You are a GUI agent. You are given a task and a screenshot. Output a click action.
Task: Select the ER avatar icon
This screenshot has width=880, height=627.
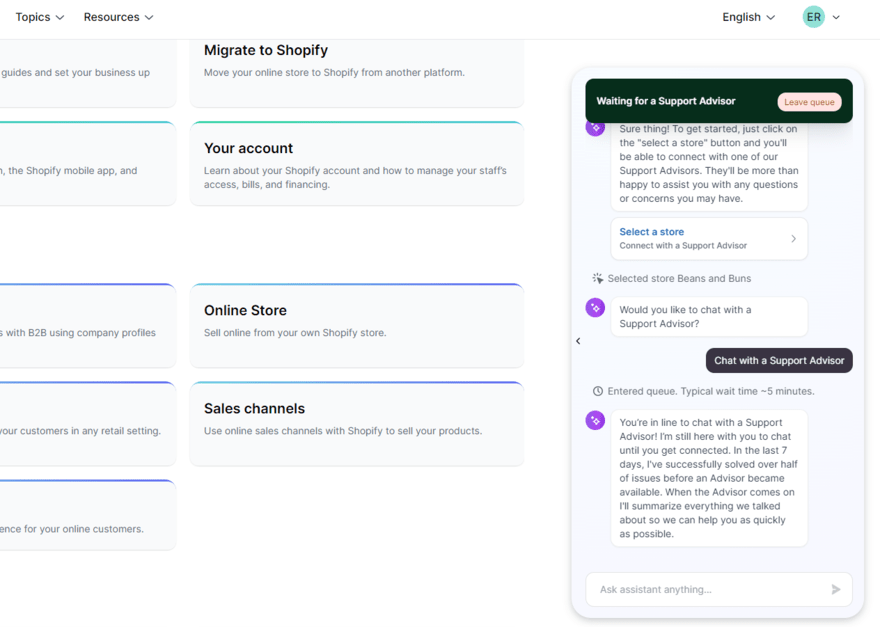click(813, 16)
